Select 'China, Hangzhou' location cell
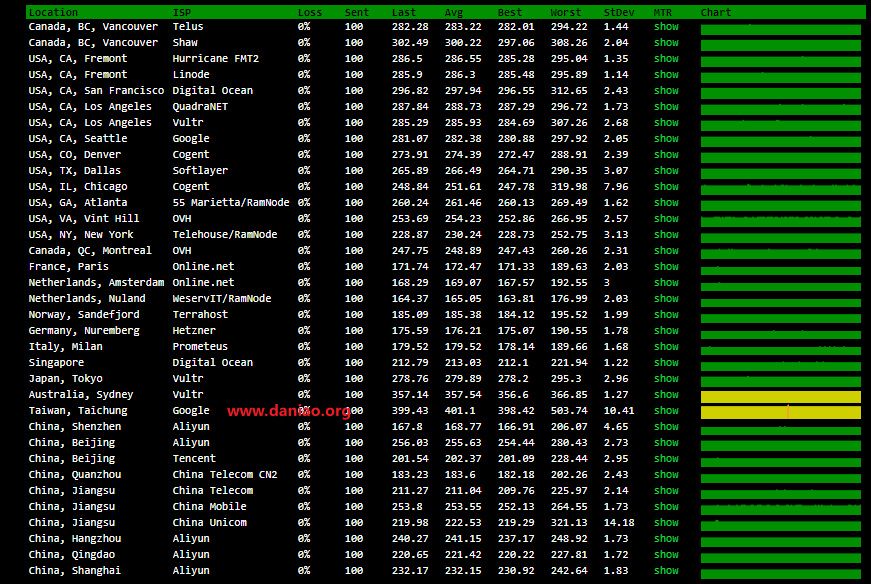 pyautogui.click(x=74, y=538)
